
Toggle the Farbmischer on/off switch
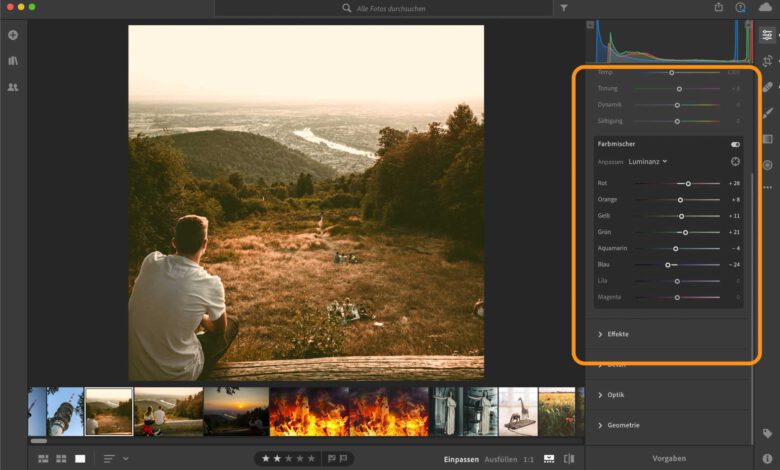[x=736, y=144]
